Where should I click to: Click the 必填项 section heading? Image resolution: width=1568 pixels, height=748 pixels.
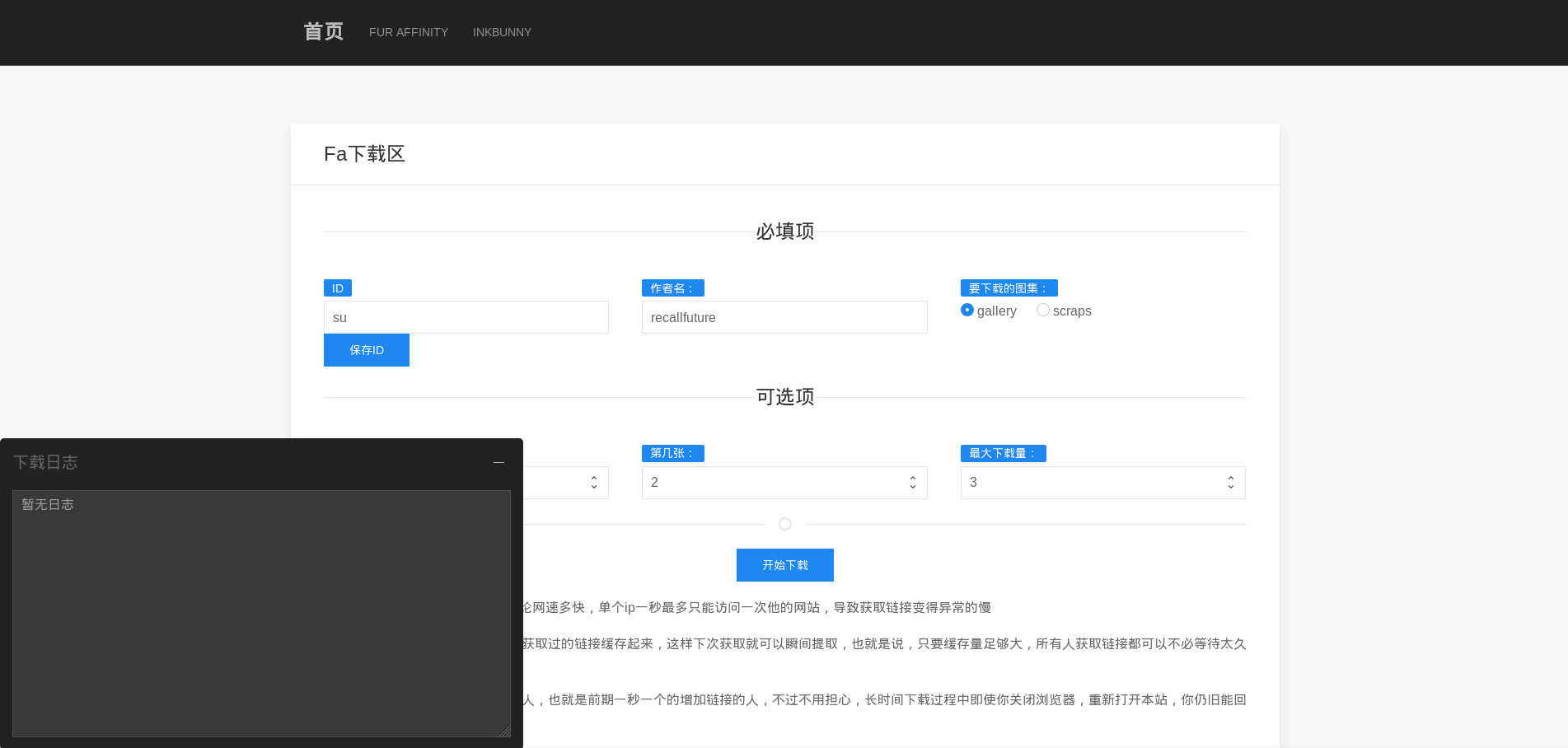[x=785, y=231]
